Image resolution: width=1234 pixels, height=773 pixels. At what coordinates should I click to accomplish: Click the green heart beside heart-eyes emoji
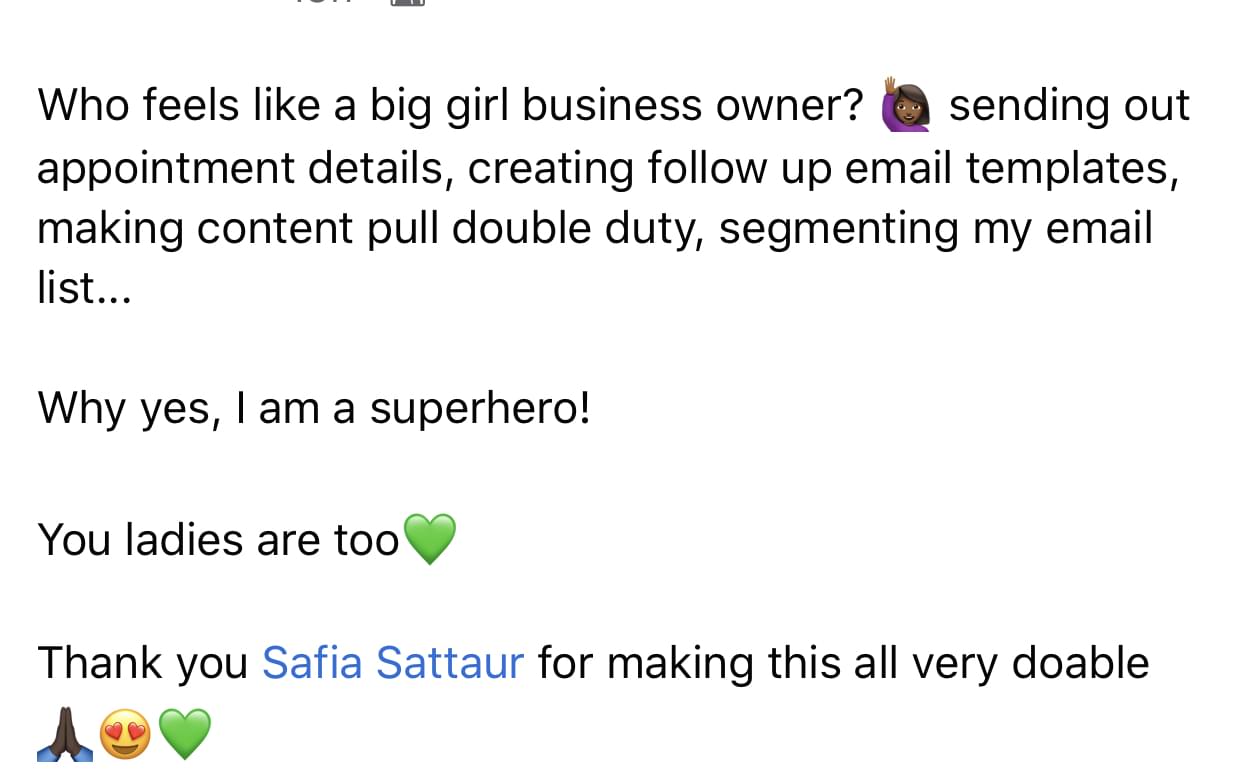(x=186, y=735)
